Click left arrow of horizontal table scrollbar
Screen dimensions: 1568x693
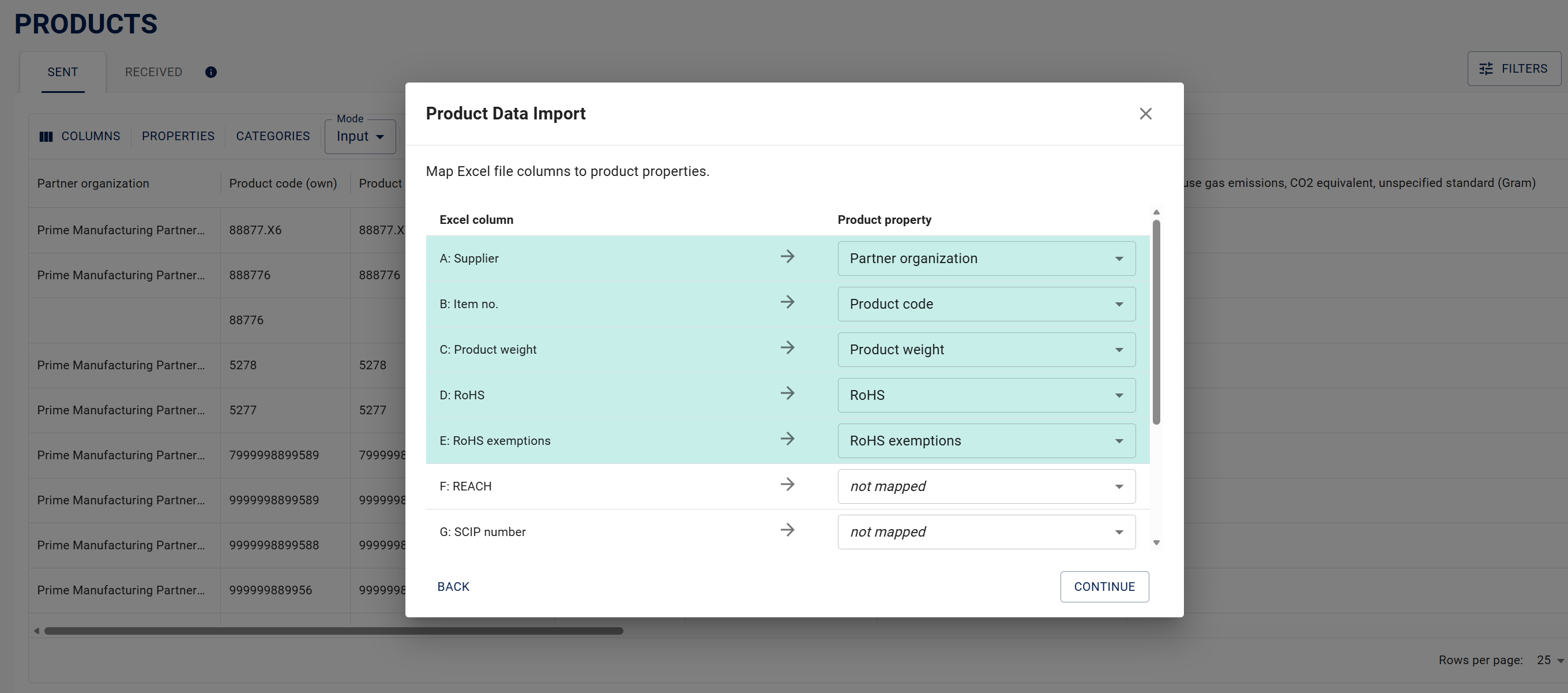(x=36, y=631)
